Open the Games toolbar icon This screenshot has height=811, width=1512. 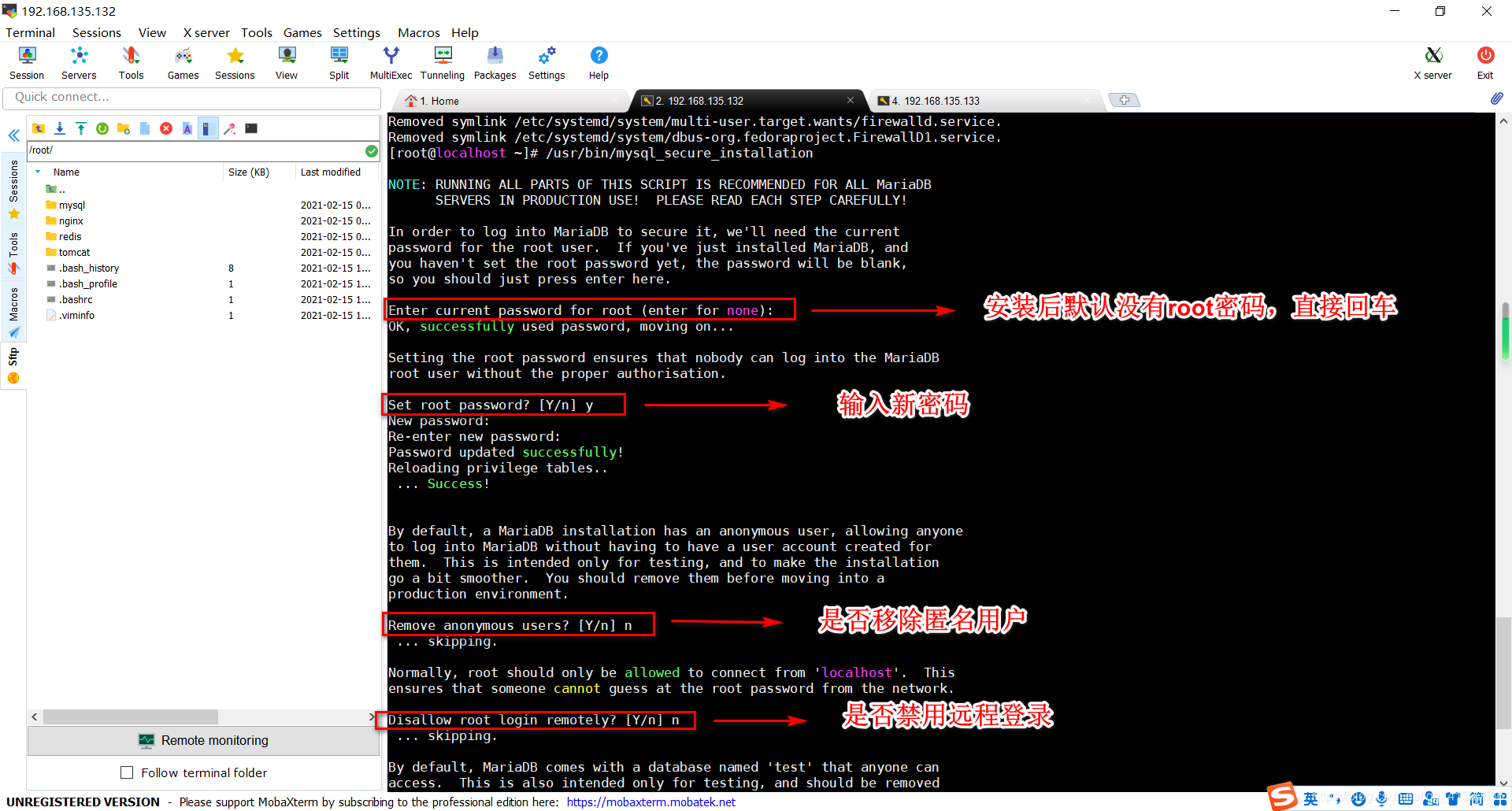183,63
